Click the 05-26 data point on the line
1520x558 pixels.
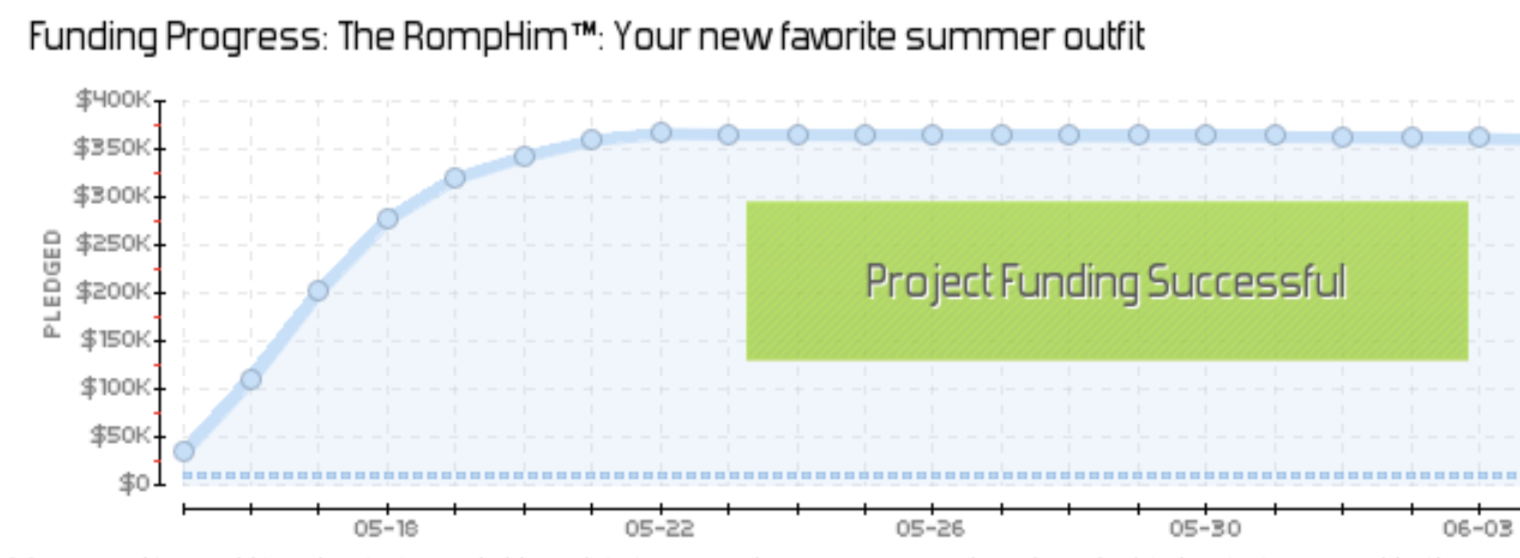[932, 134]
